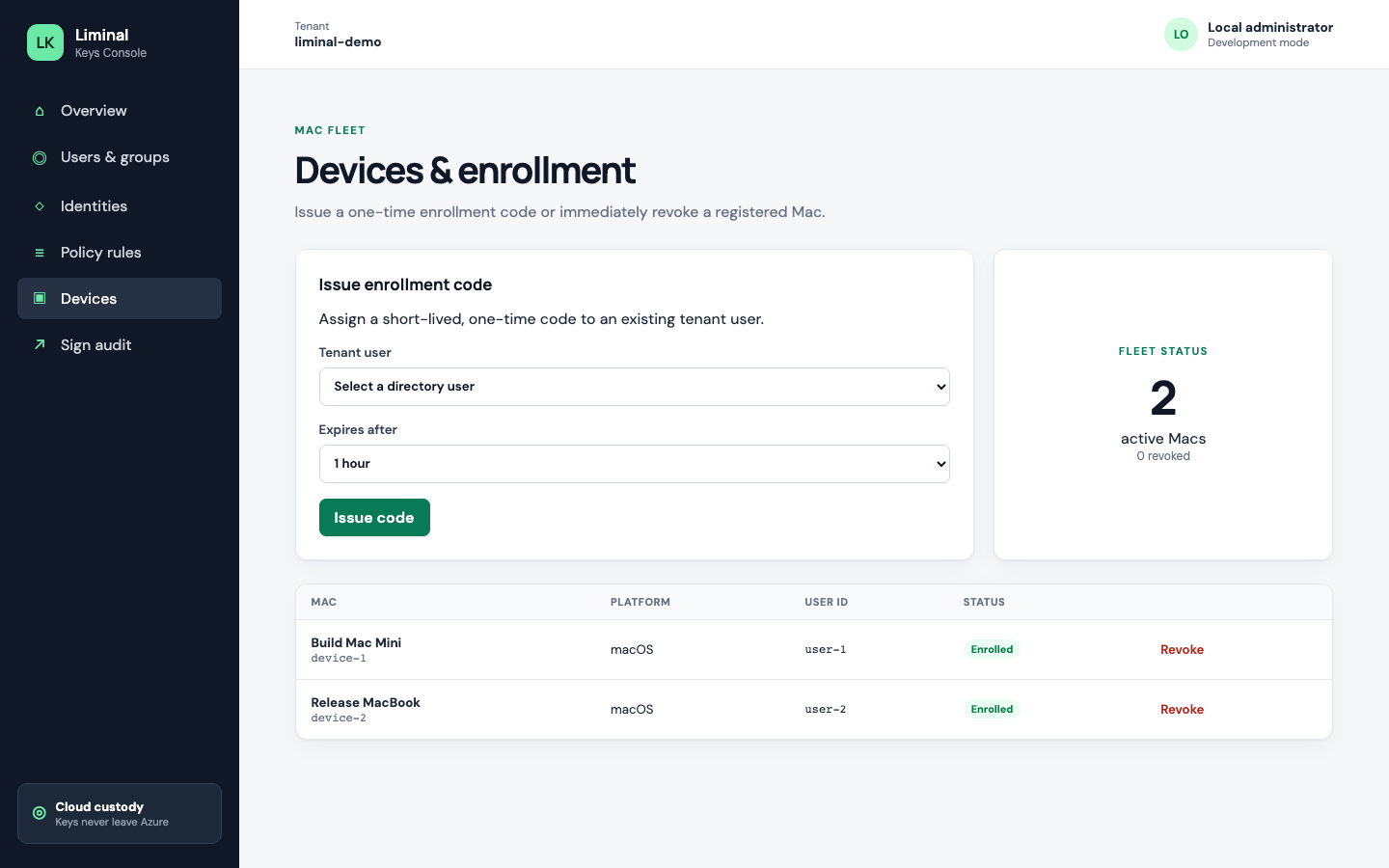Click the LK Liminal logo badge
Screen dimensions: 1389x868
(x=45, y=42)
